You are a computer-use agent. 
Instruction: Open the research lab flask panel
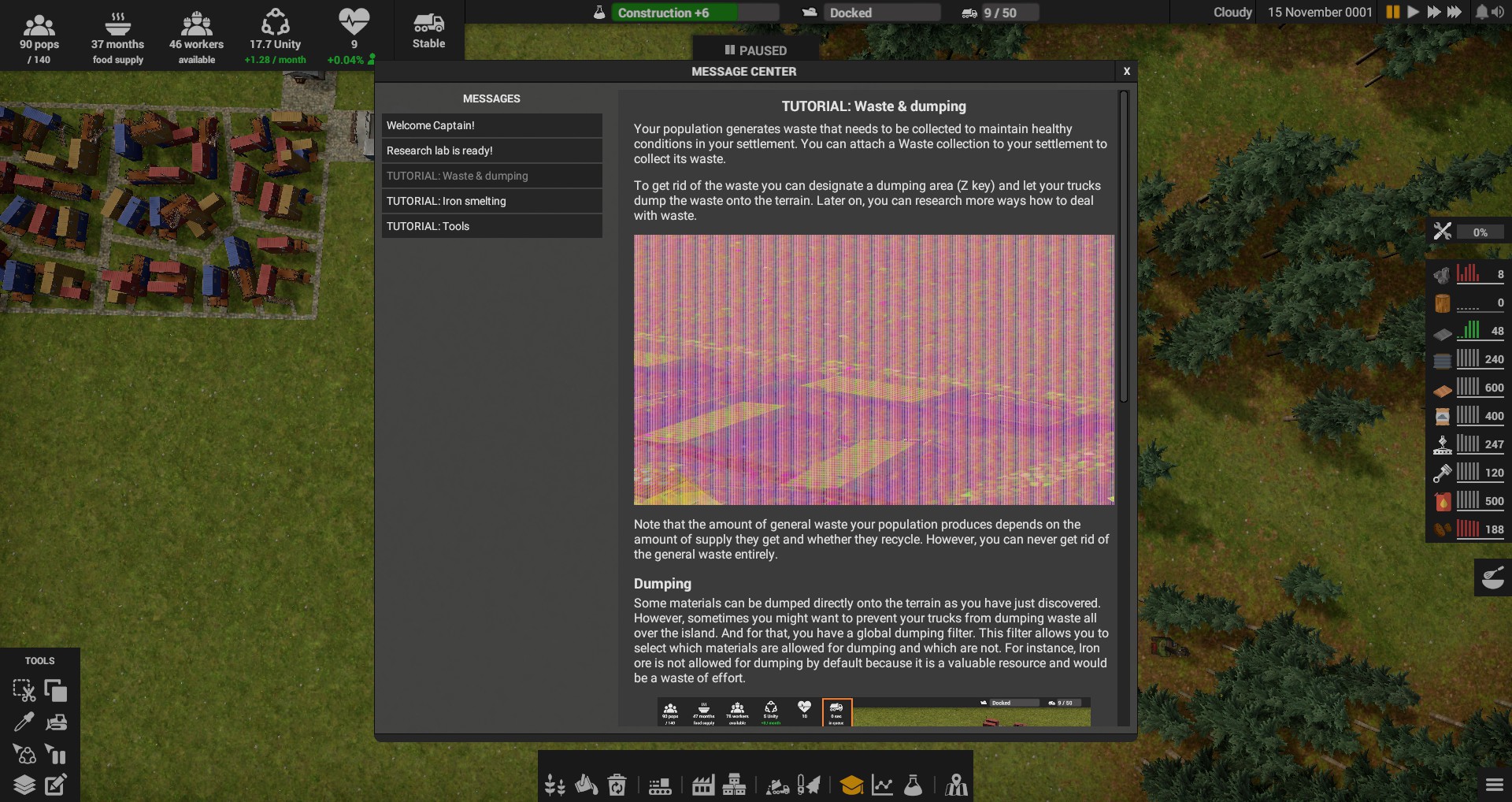point(913,785)
